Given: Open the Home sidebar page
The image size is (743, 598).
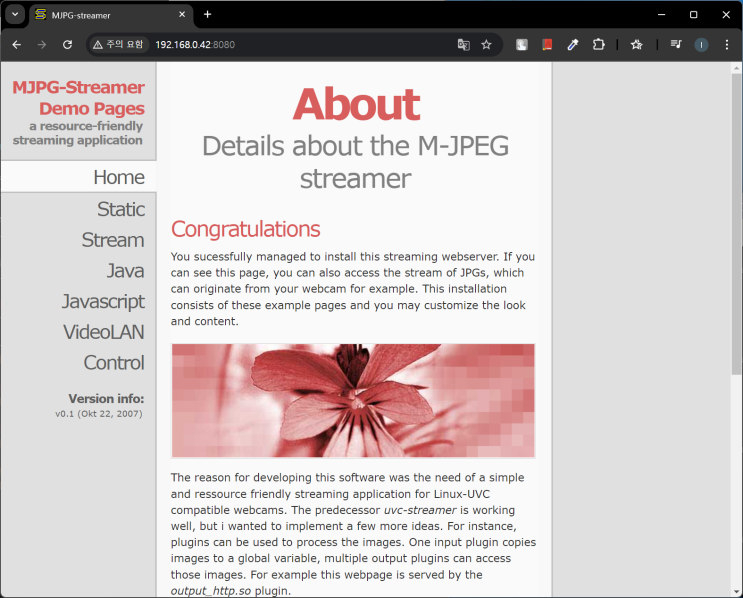Looking at the screenshot, I should [x=119, y=177].
